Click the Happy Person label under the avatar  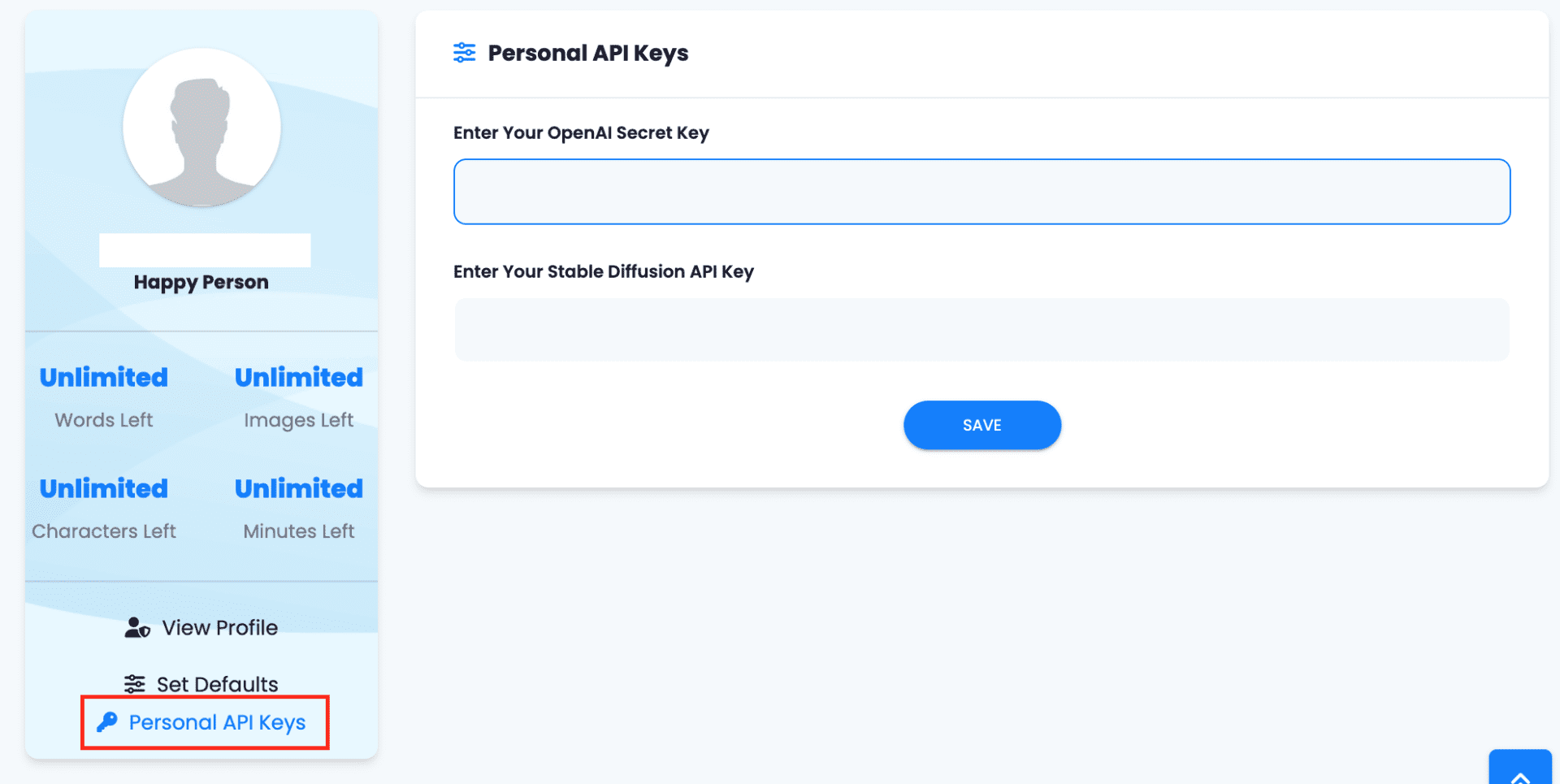201,282
